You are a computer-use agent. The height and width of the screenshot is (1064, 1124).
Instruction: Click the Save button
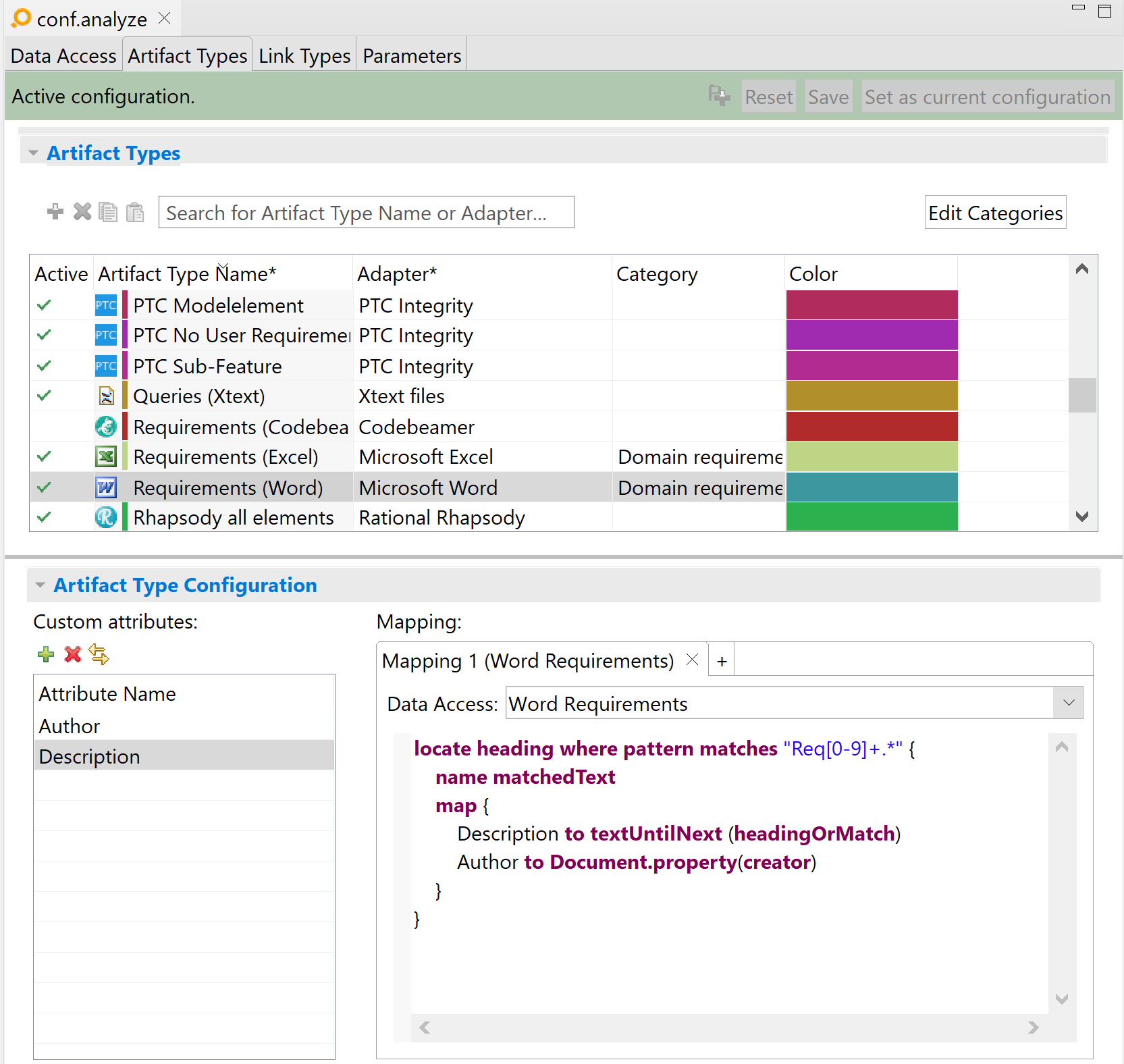[828, 97]
